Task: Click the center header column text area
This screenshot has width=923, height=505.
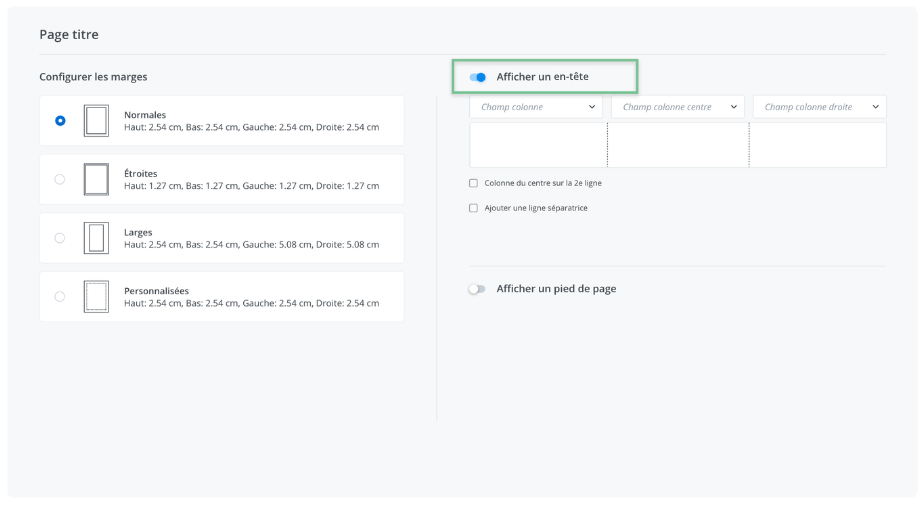Action: click(678, 145)
